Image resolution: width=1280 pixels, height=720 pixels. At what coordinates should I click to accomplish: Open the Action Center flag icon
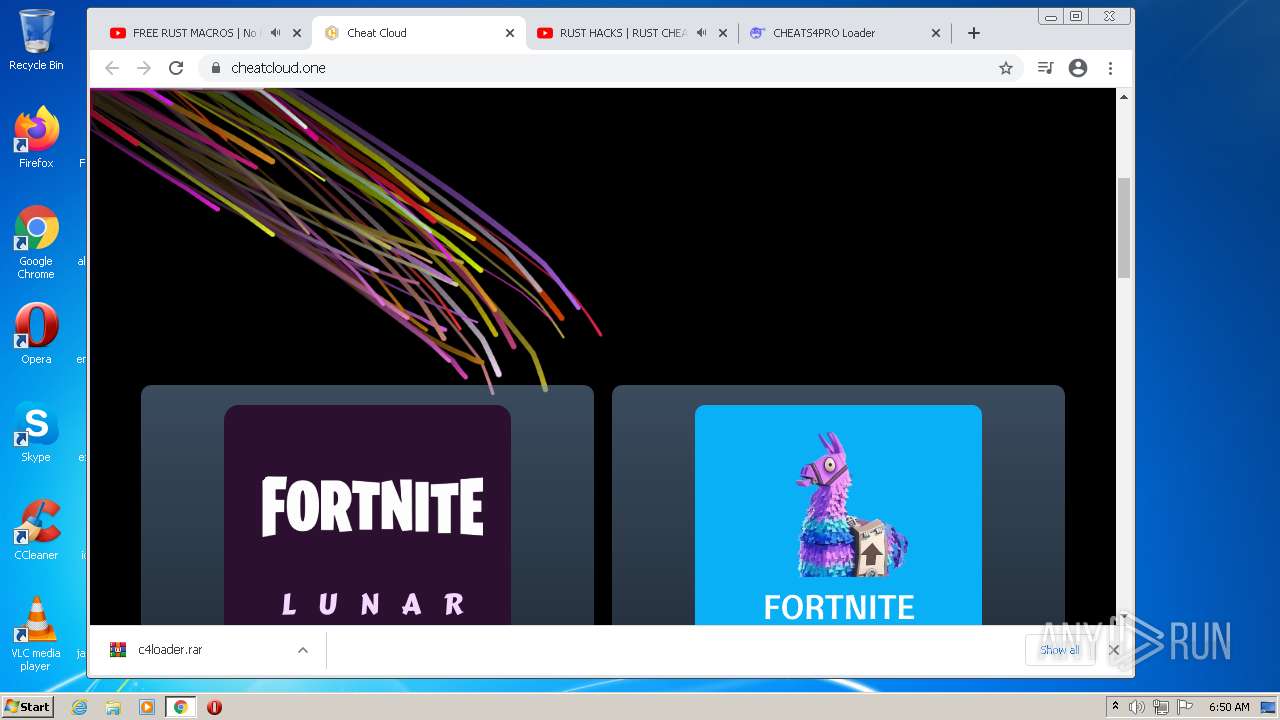1183,707
